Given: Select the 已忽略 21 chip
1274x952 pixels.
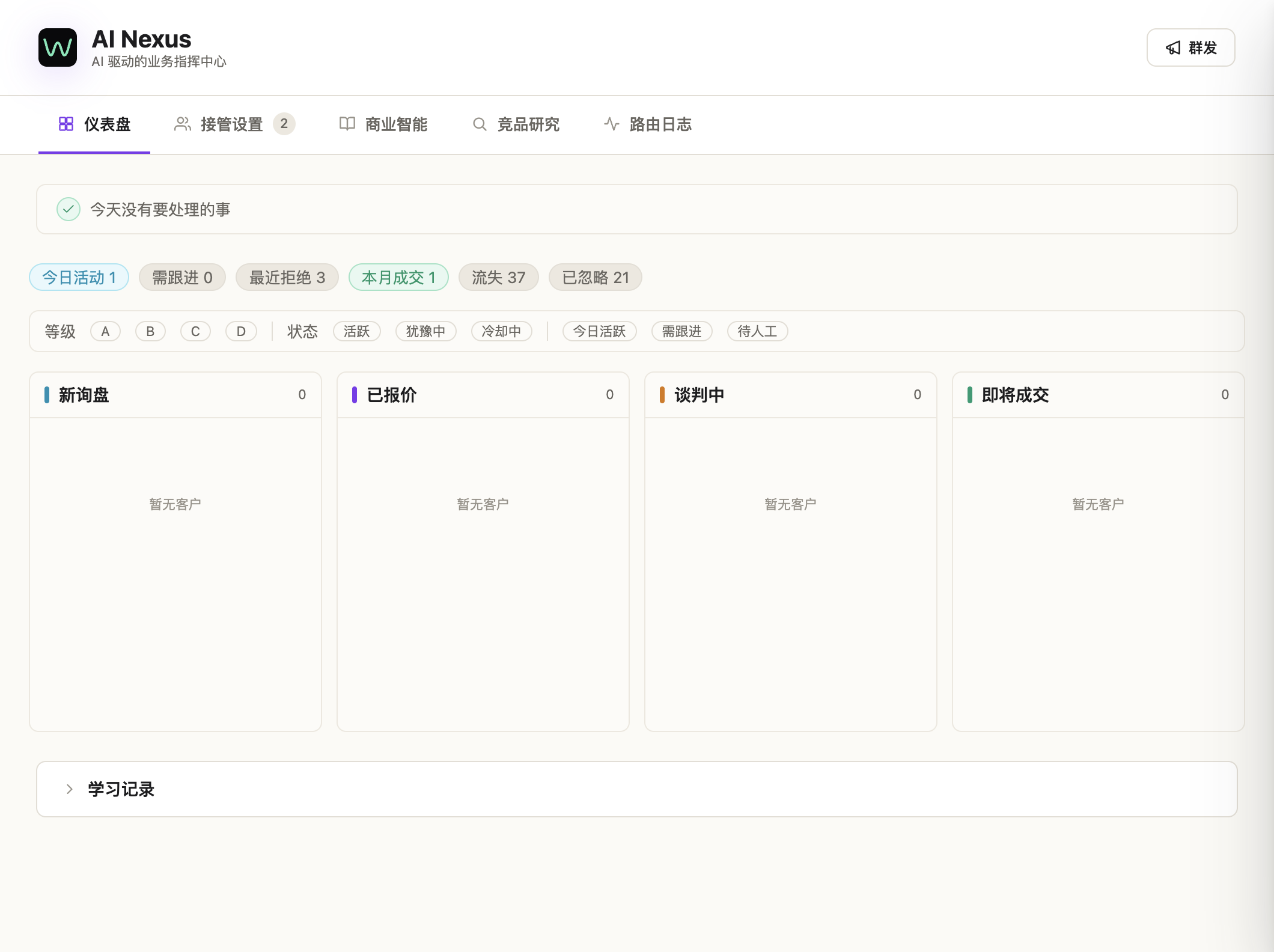Looking at the screenshot, I should click(x=596, y=277).
